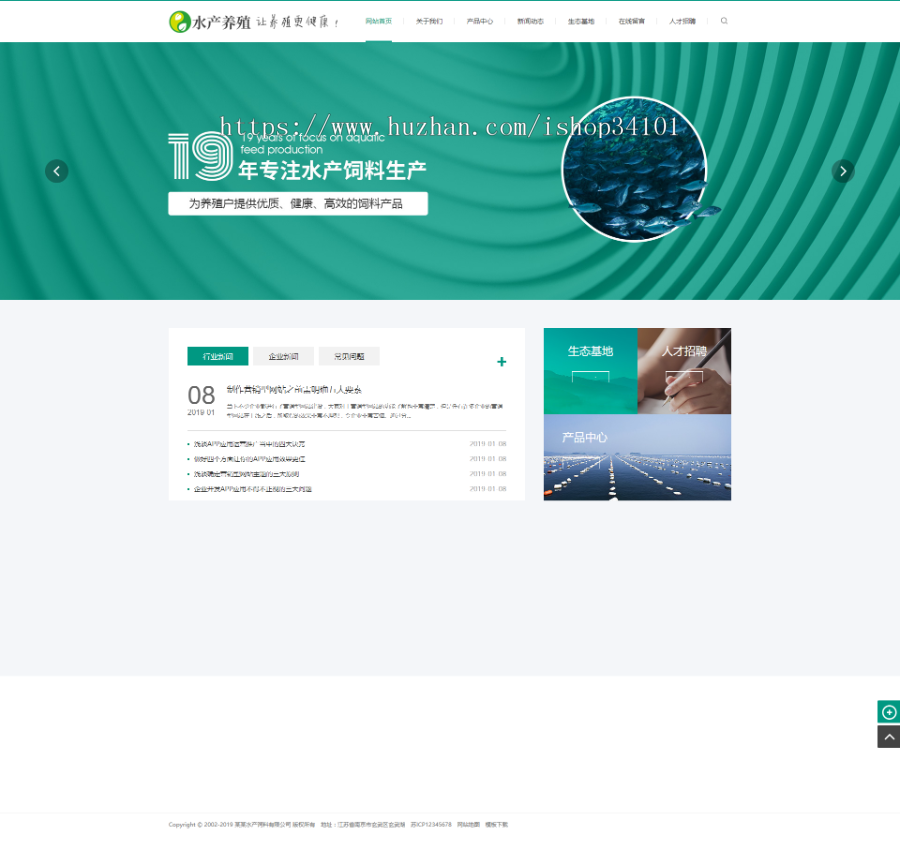Select the 行业新闻 news tab
This screenshot has height=850, width=900.
click(x=218, y=356)
